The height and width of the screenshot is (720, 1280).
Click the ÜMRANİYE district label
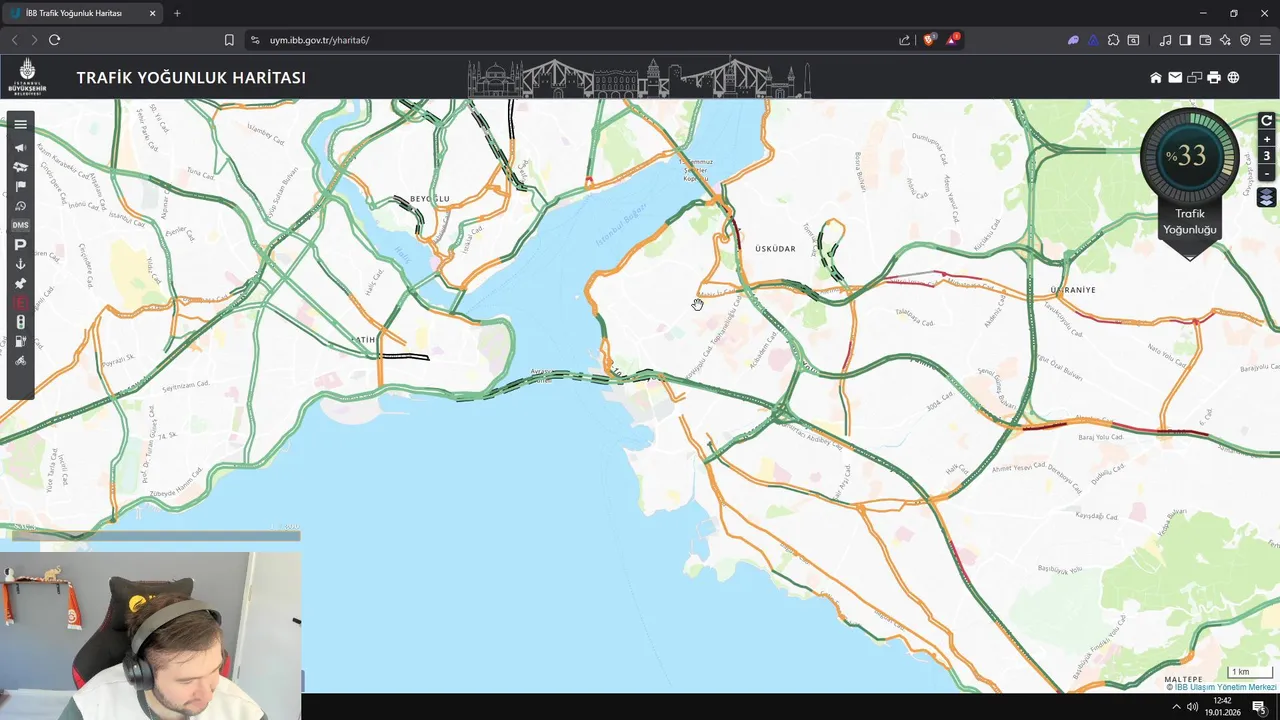pyautogui.click(x=1073, y=290)
